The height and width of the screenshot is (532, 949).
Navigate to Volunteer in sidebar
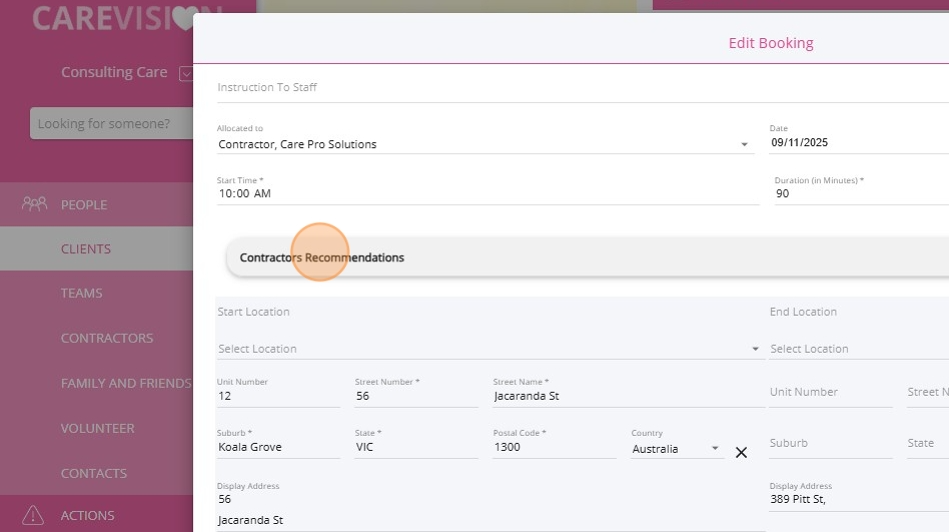tap(98, 428)
